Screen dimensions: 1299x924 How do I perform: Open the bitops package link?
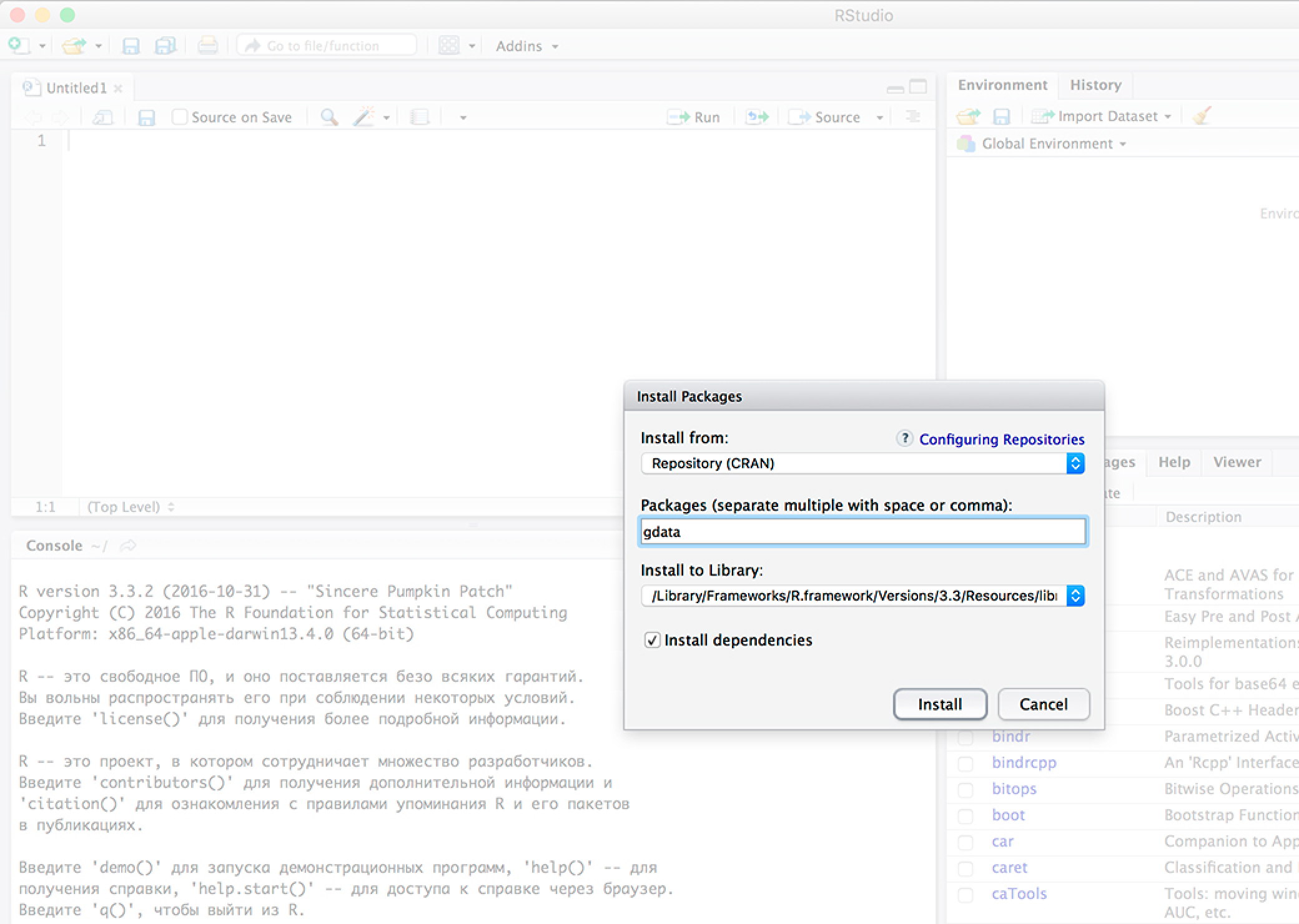click(x=1014, y=789)
